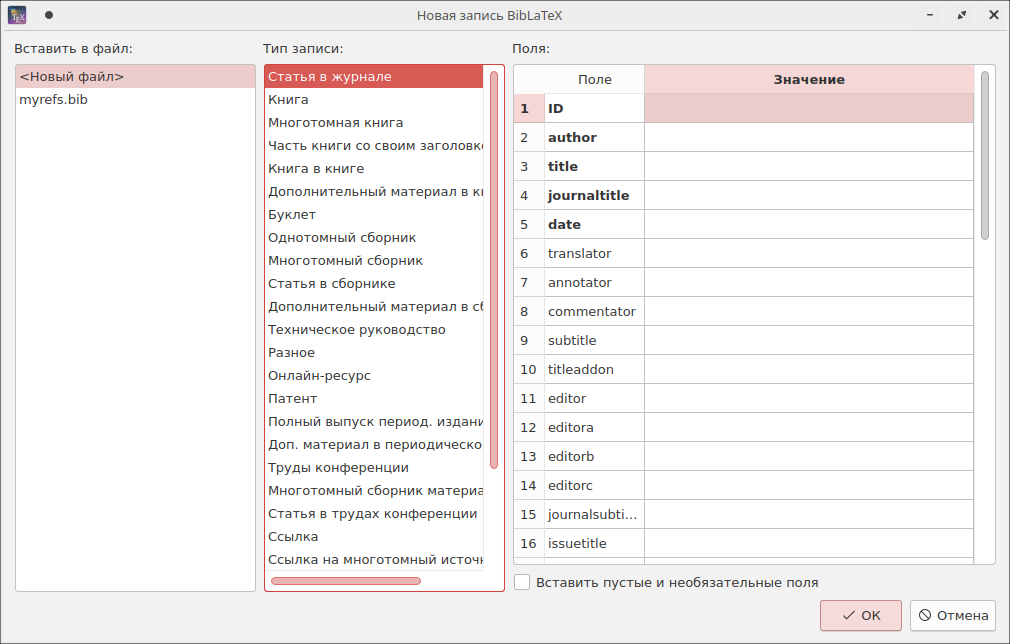Choose entry type Полный выпуск период. издания

(x=374, y=422)
